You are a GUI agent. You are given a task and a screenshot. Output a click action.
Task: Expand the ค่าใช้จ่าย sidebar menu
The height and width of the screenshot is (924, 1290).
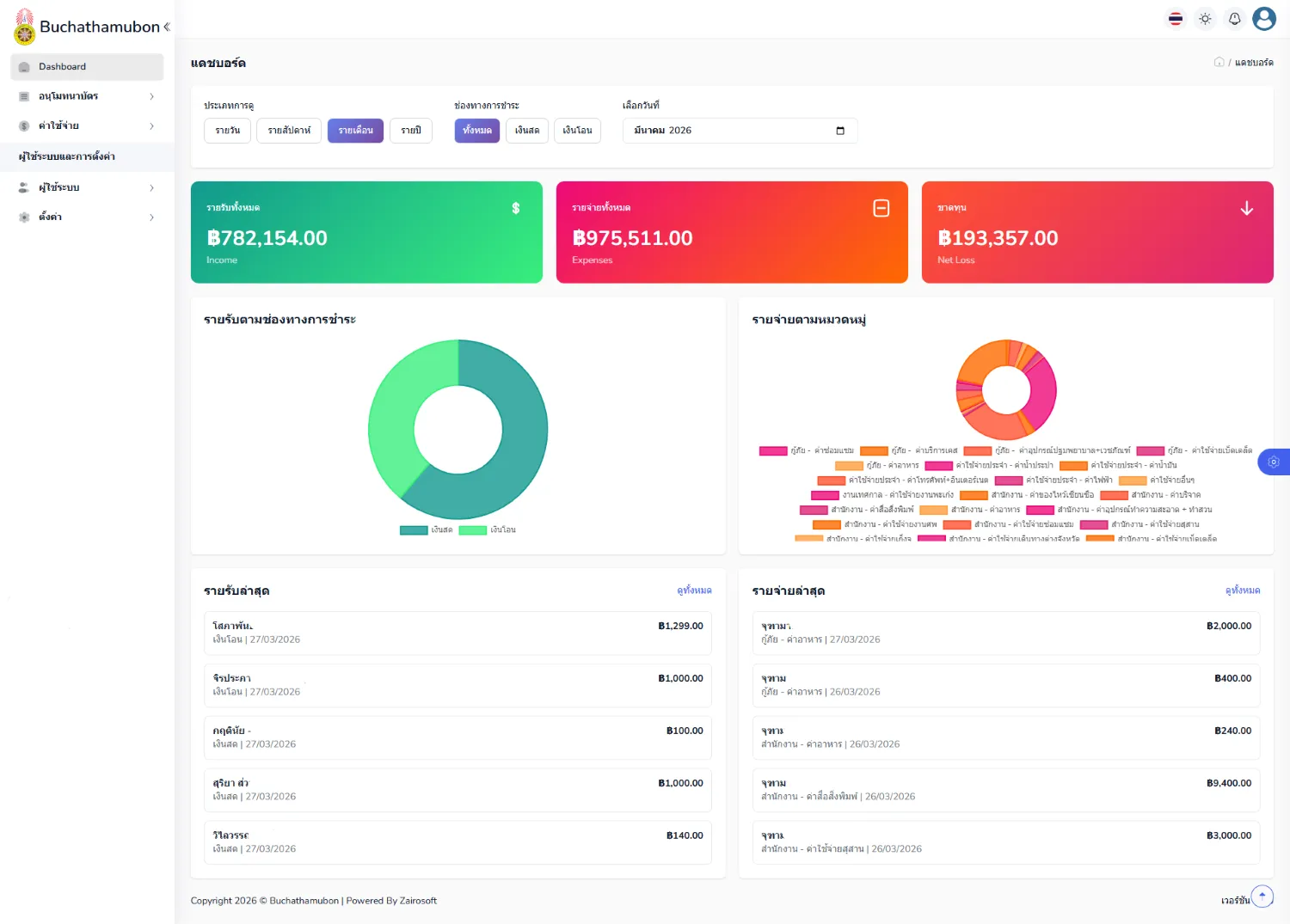pos(87,126)
